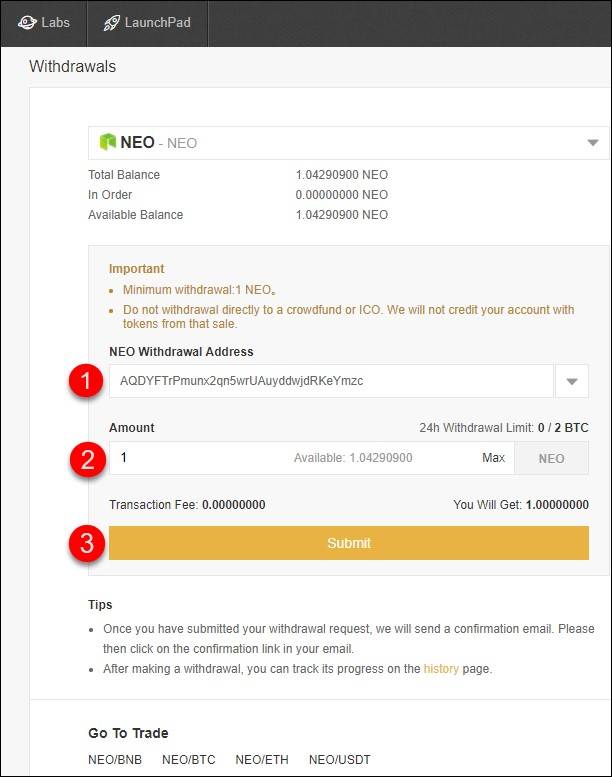
Task: Expand the NEO coin selector dropdown
Action: (593, 143)
